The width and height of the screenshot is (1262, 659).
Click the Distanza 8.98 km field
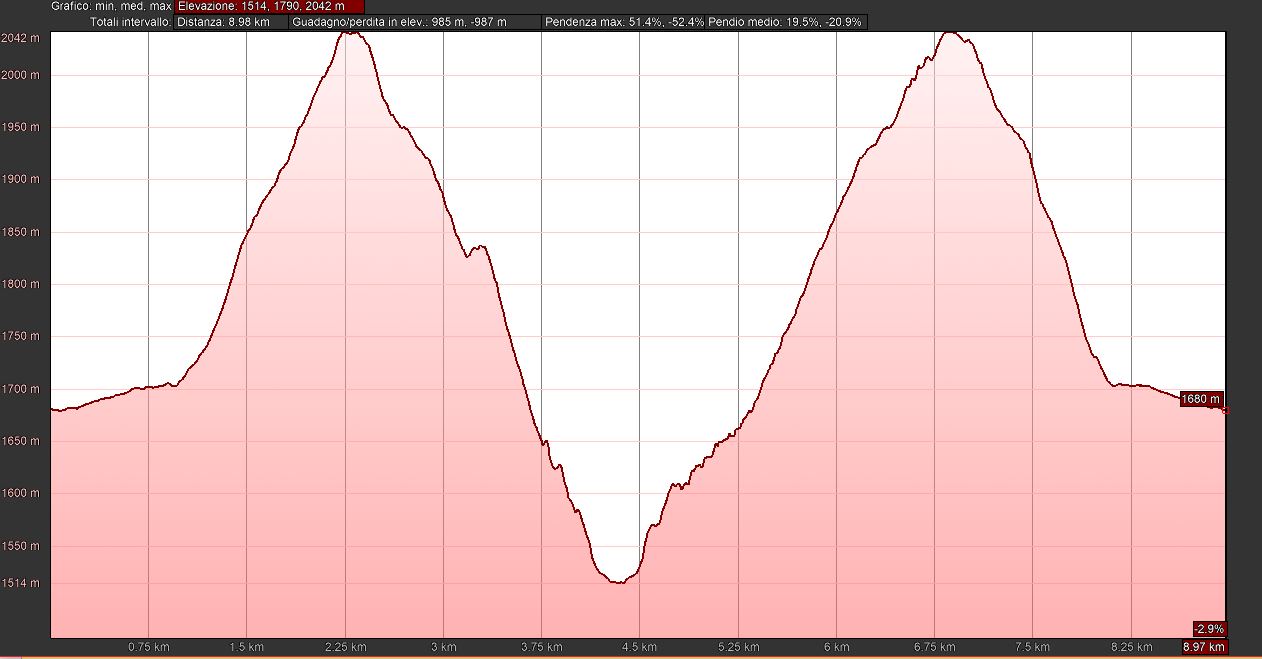[x=229, y=21]
